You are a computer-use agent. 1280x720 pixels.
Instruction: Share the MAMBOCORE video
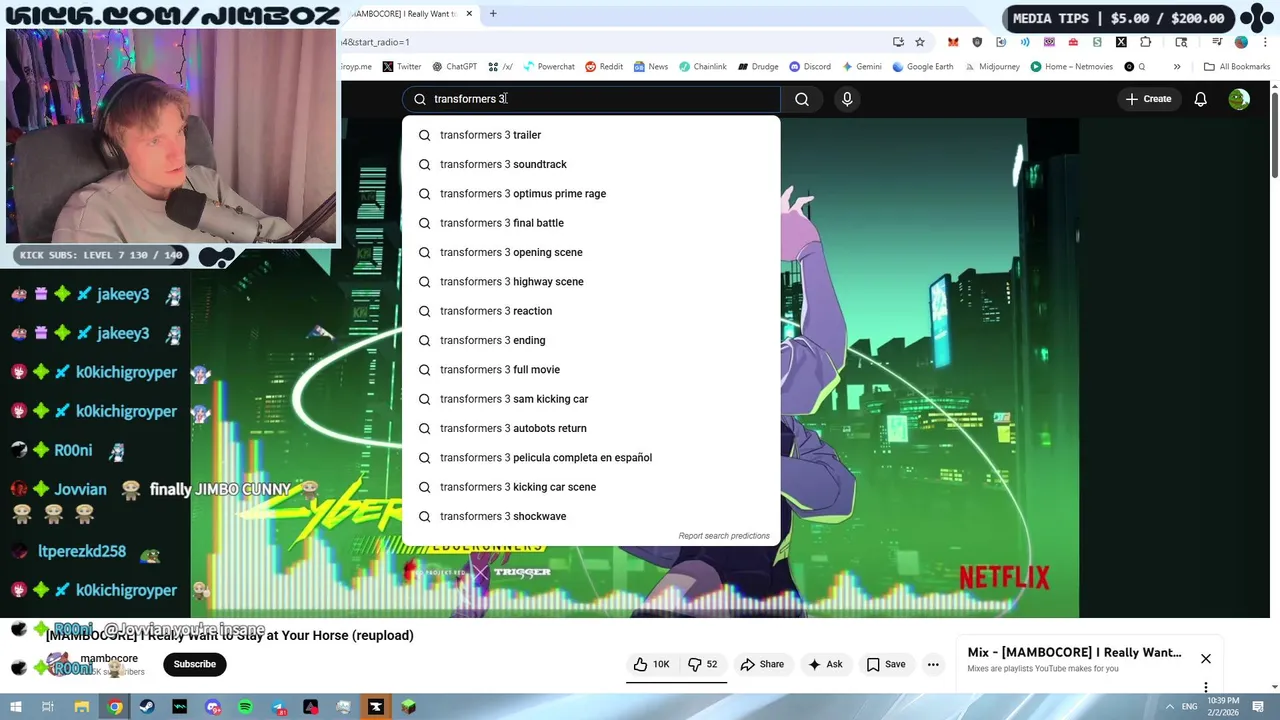(x=762, y=664)
